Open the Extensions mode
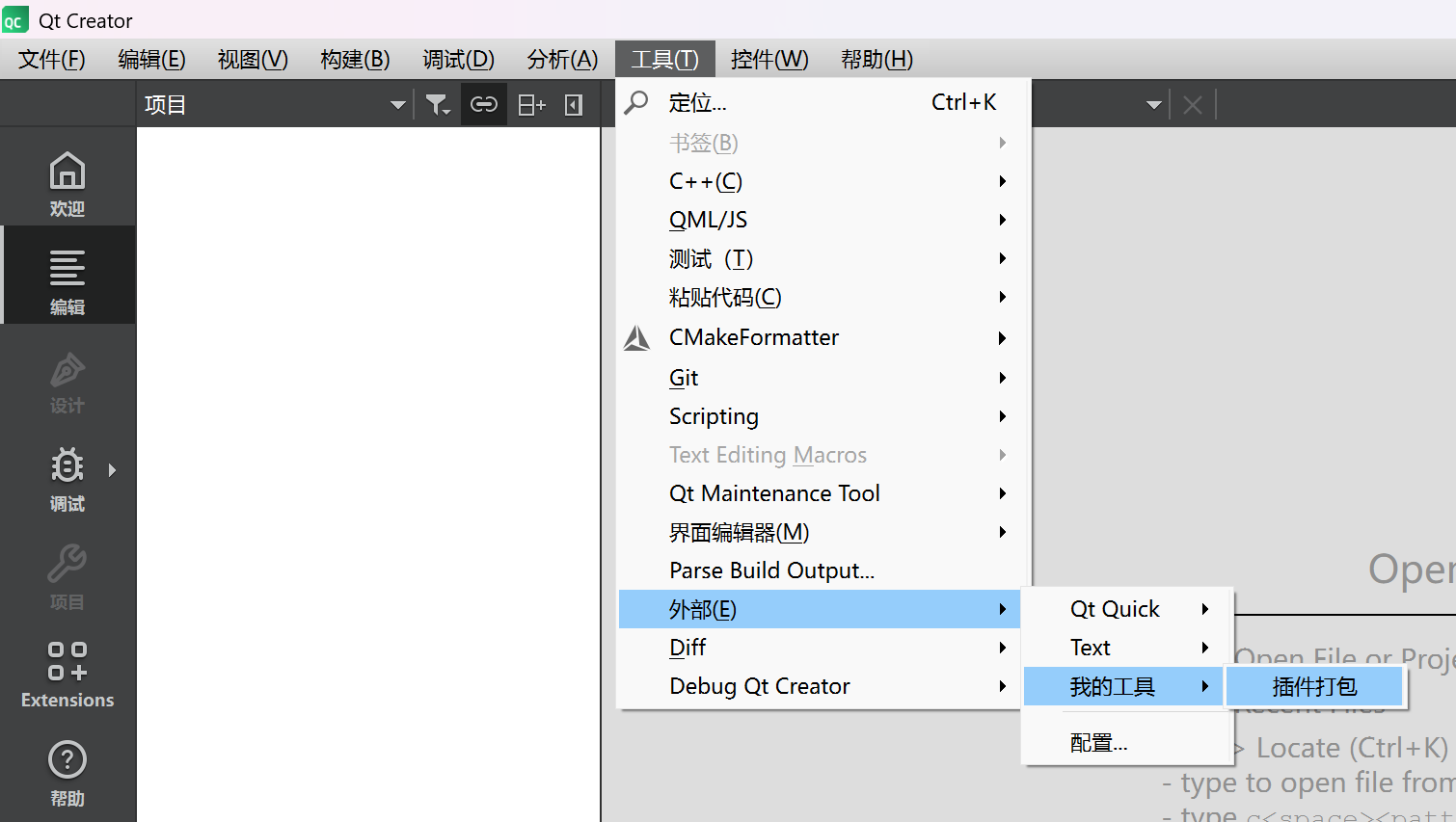The height and width of the screenshot is (822, 1456). click(x=67, y=675)
